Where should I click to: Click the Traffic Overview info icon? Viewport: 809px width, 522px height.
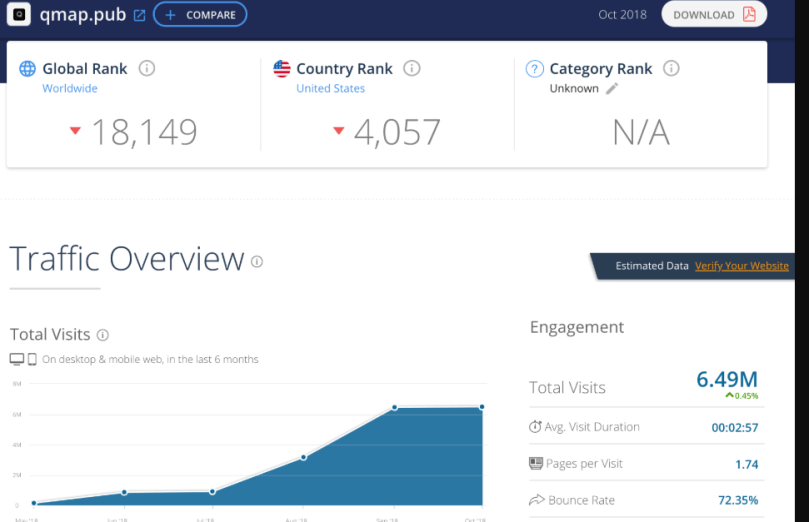[257, 262]
